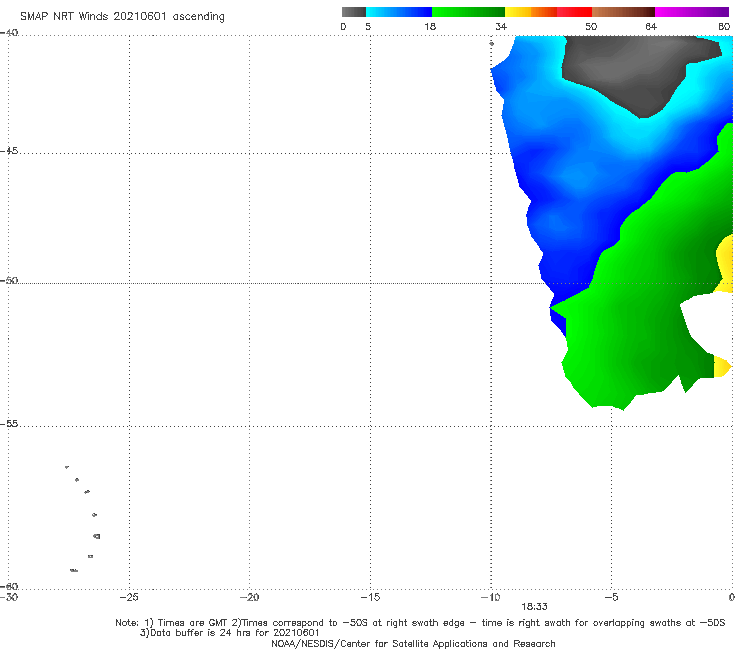
Task: Pick the brown segment of the colorbar
Action: [623, 12]
